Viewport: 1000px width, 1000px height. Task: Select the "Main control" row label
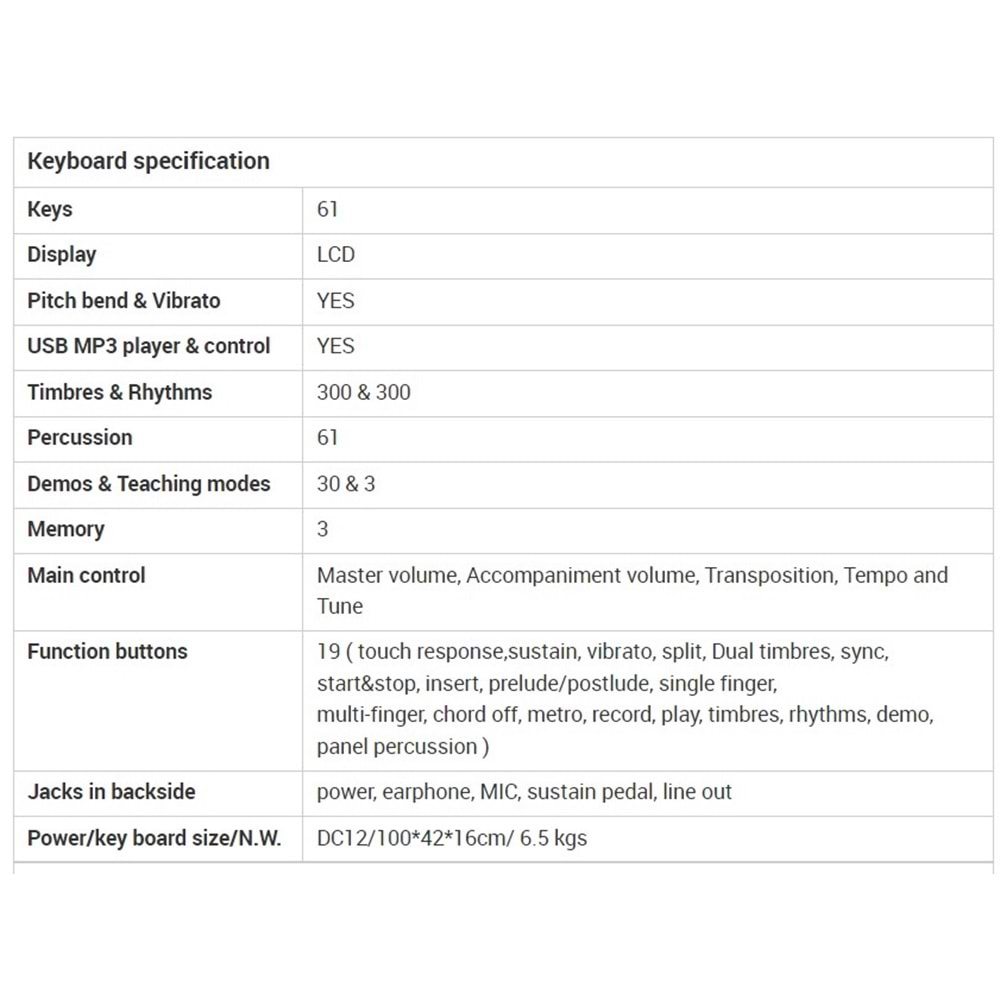click(x=87, y=576)
